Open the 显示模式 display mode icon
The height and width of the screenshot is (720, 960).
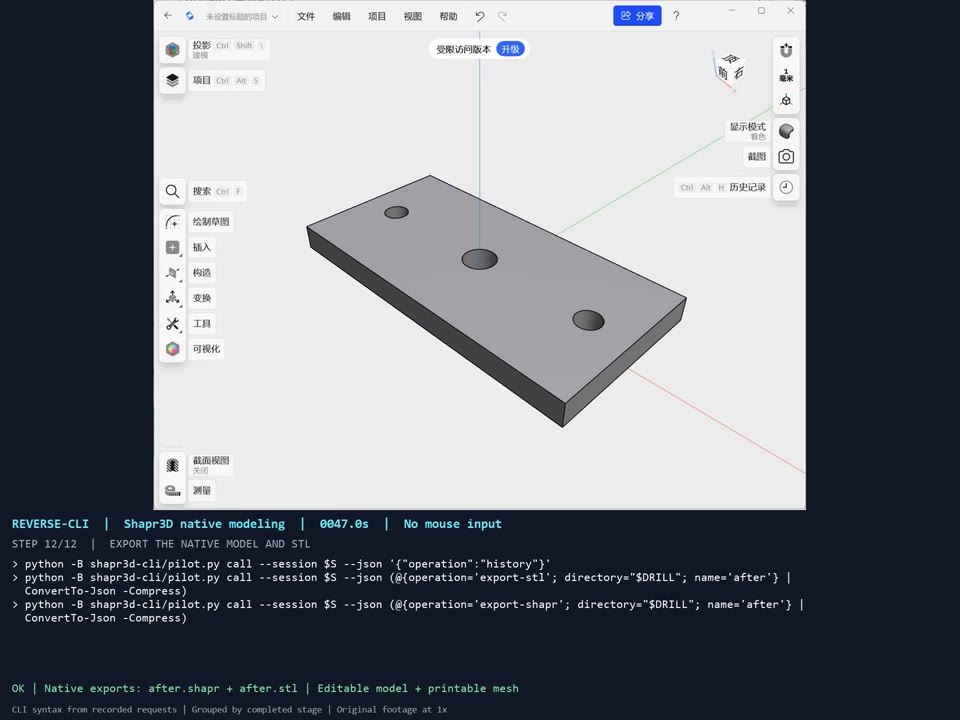(x=786, y=131)
